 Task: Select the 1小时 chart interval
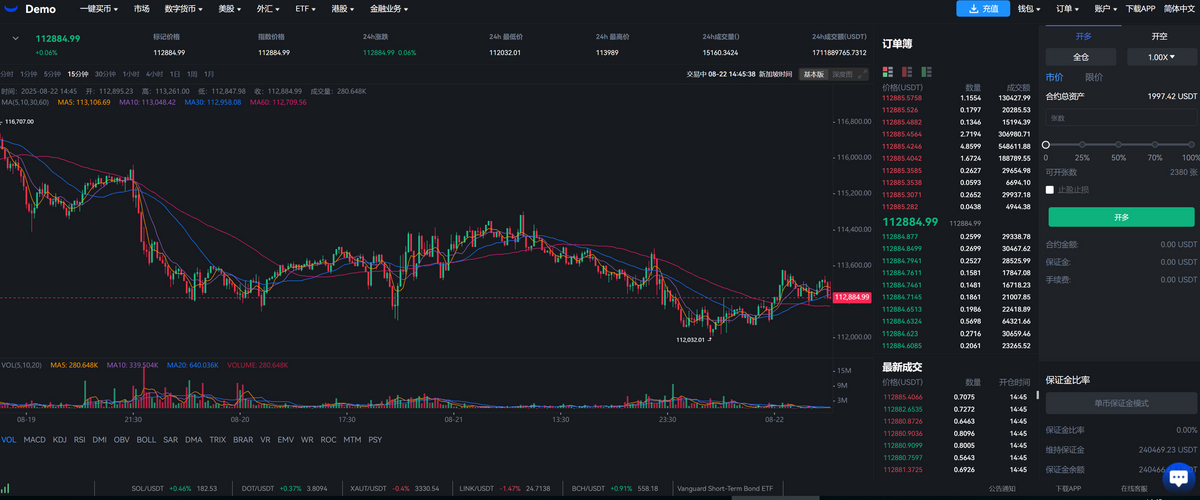[131, 74]
